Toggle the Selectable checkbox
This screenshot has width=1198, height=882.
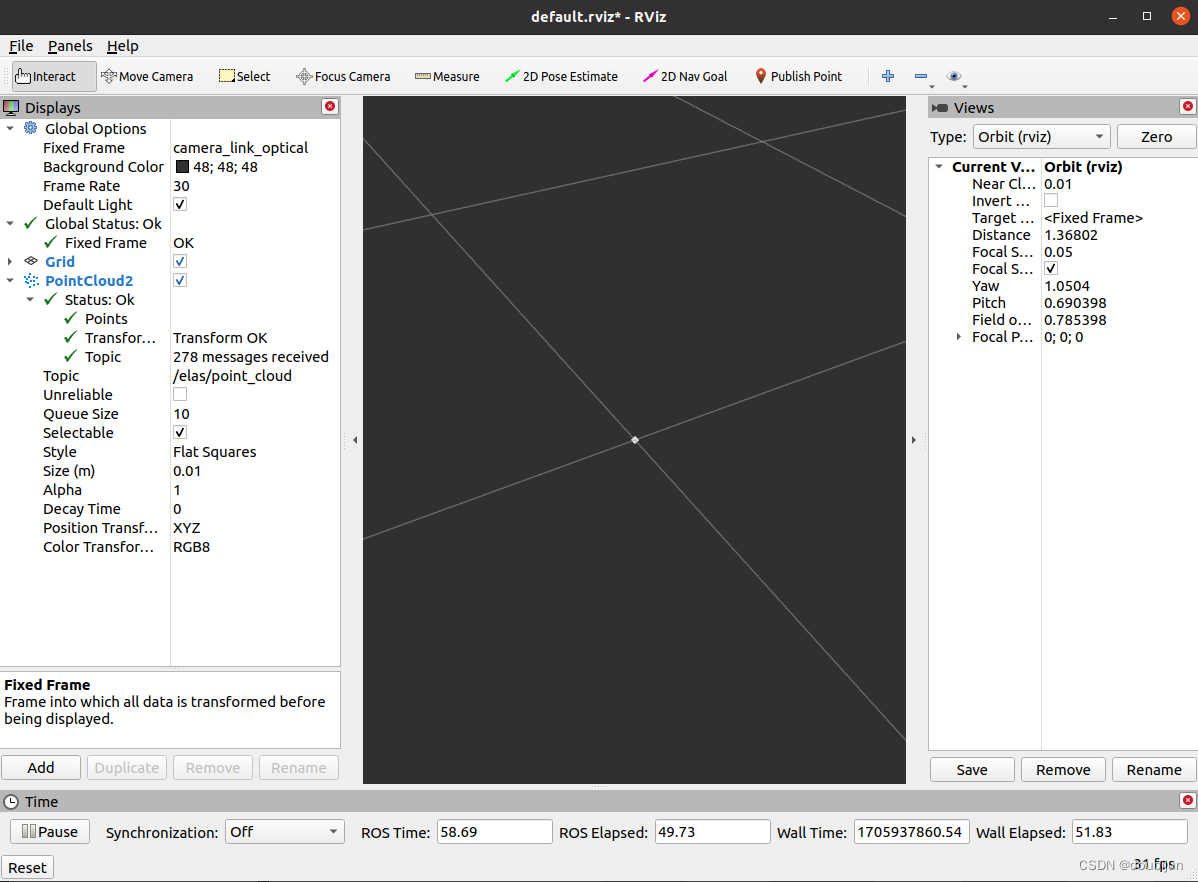click(180, 433)
